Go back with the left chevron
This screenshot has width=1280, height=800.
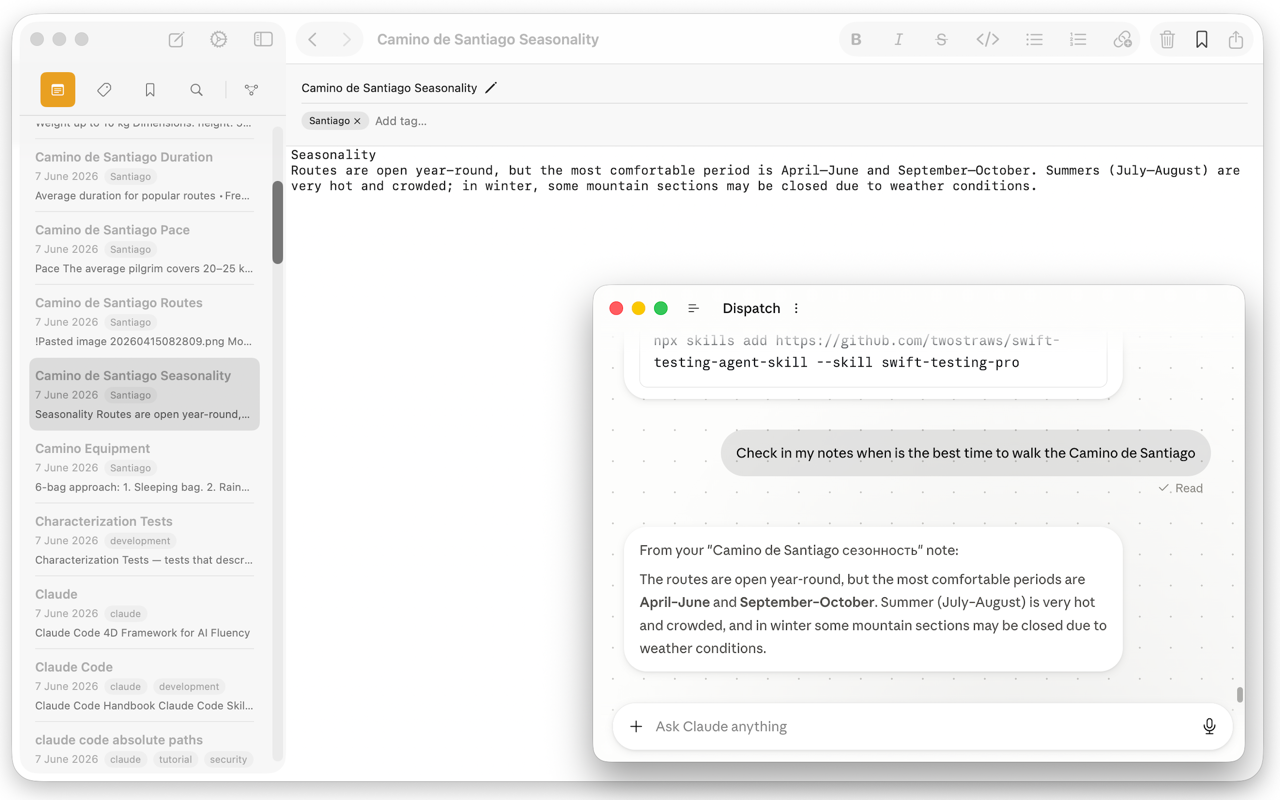pyautogui.click(x=313, y=40)
